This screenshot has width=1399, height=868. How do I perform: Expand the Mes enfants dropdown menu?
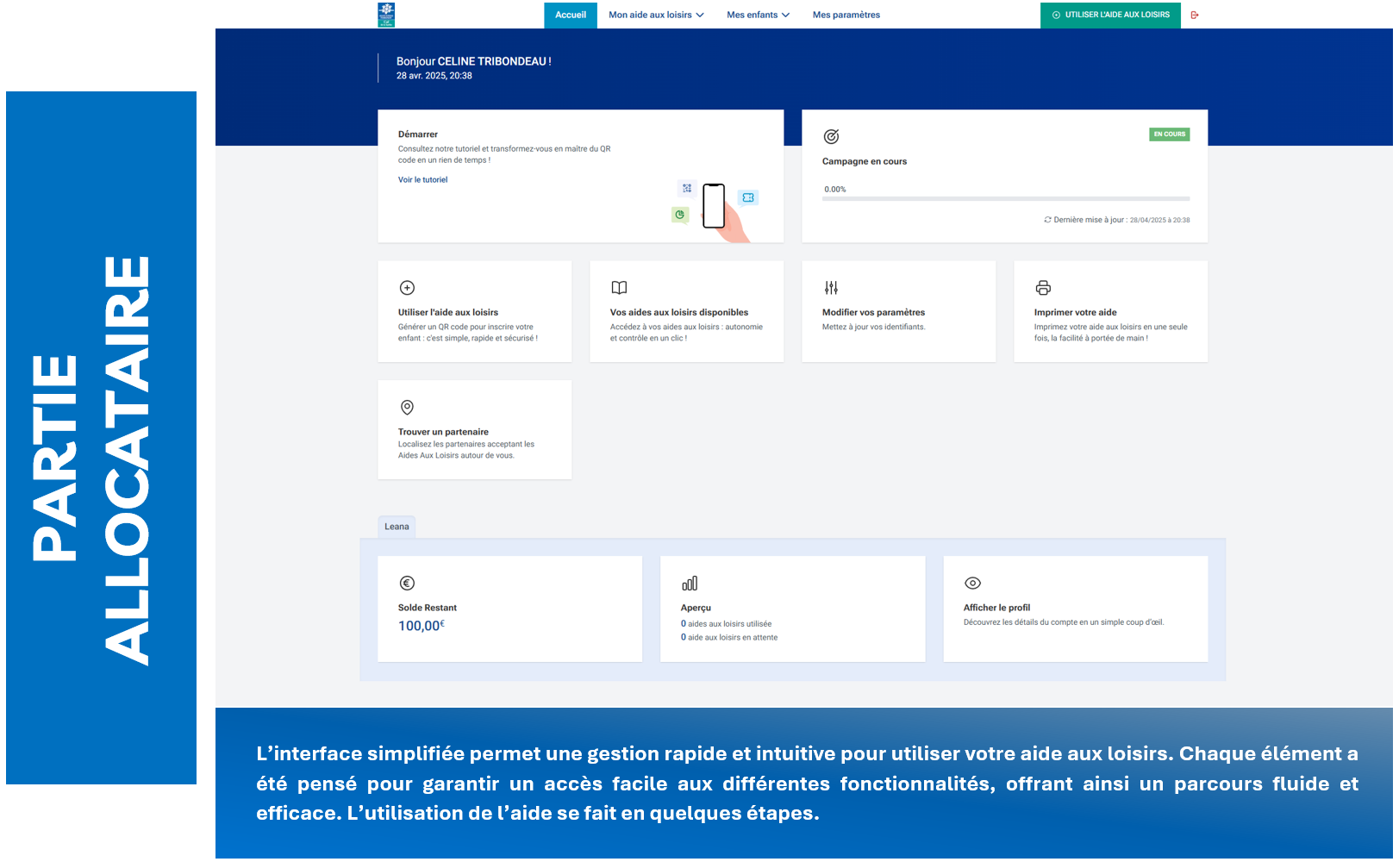[758, 15]
